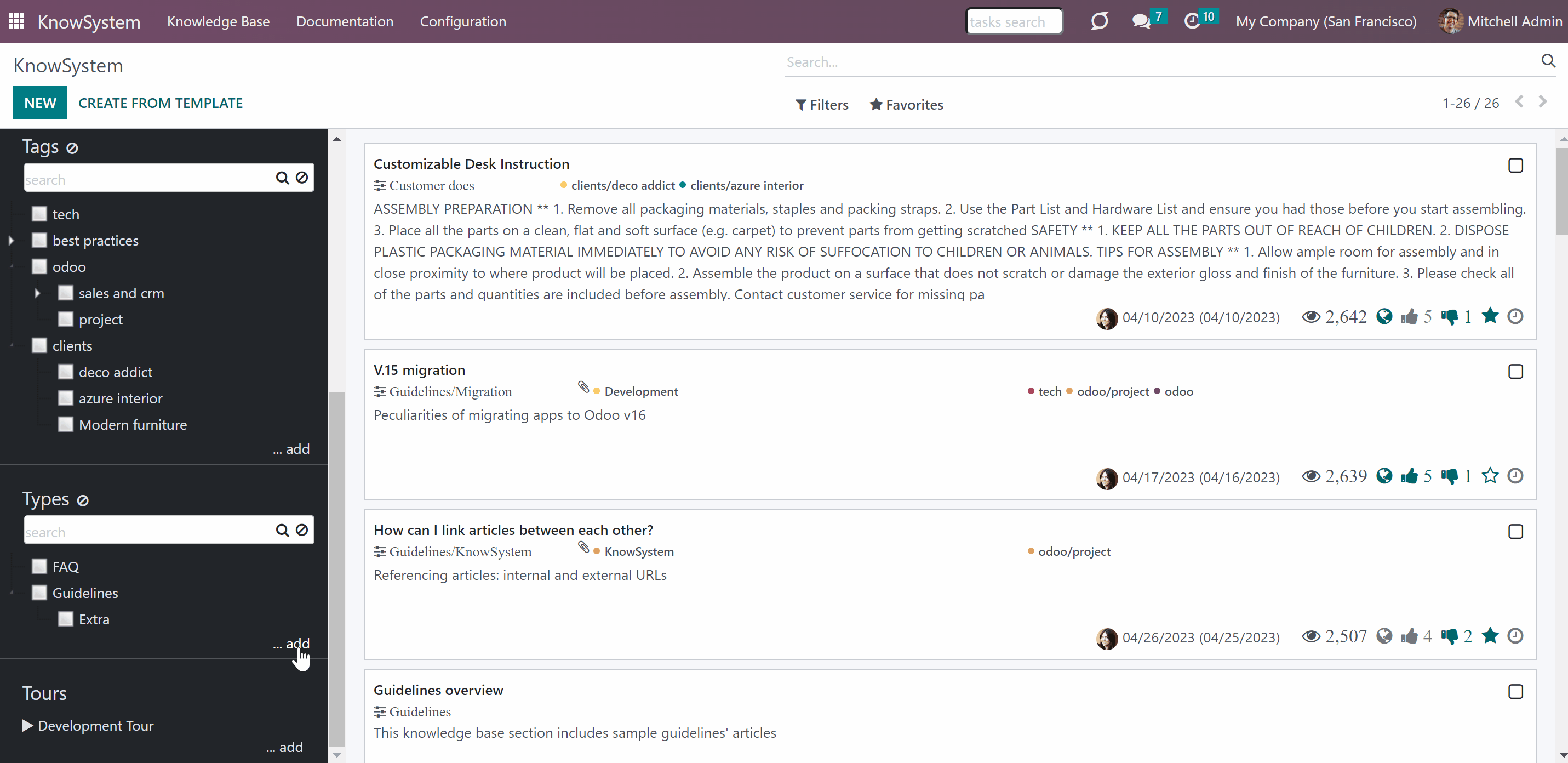Like the V.15 migration article
Viewport: 1568px width, 763px height.
point(1409,476)
